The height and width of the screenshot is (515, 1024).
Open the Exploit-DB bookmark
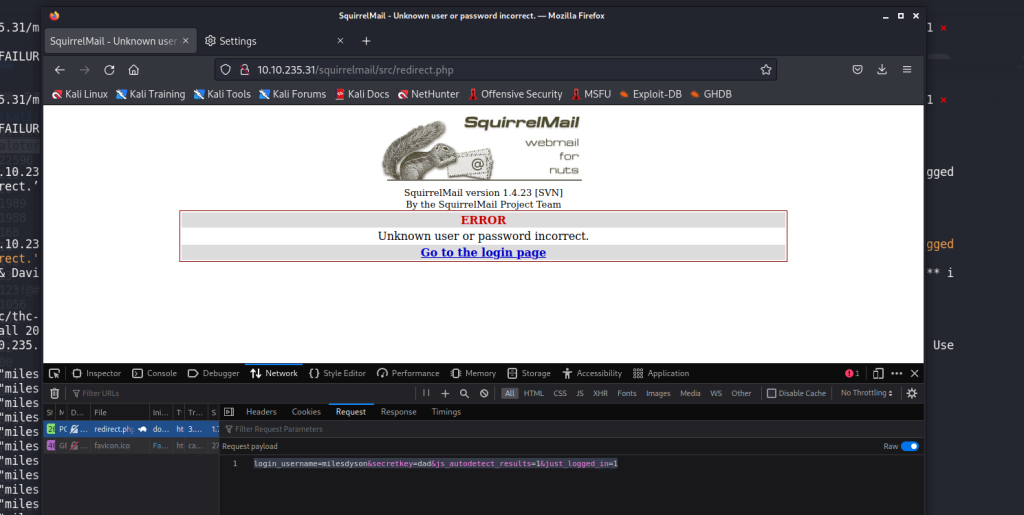click(x=650, y=94)
